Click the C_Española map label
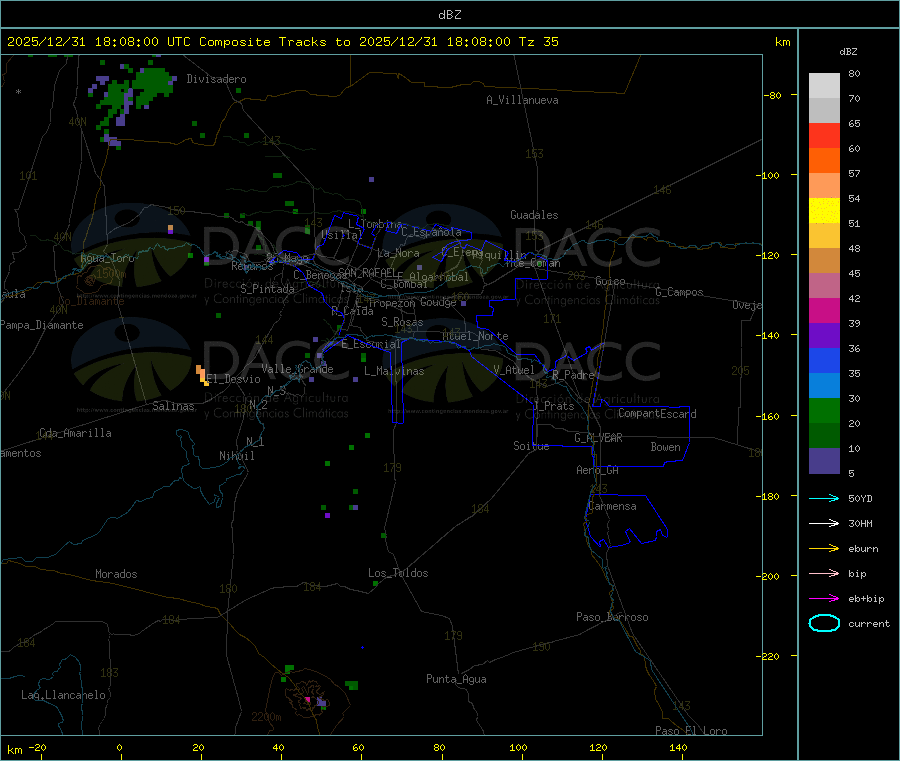The image size is (900, 761). [x=431, y=232]
